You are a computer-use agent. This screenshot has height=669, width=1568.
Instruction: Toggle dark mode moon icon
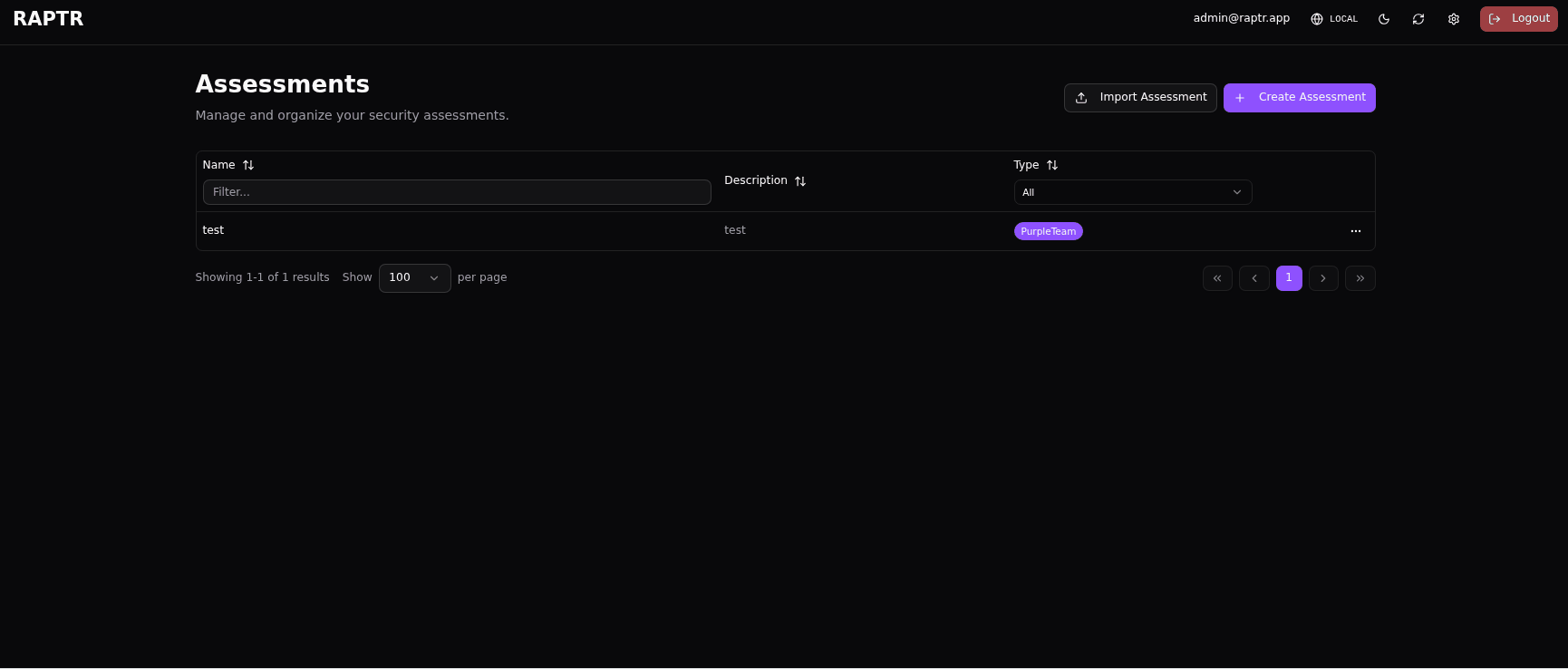(1383, 19)
